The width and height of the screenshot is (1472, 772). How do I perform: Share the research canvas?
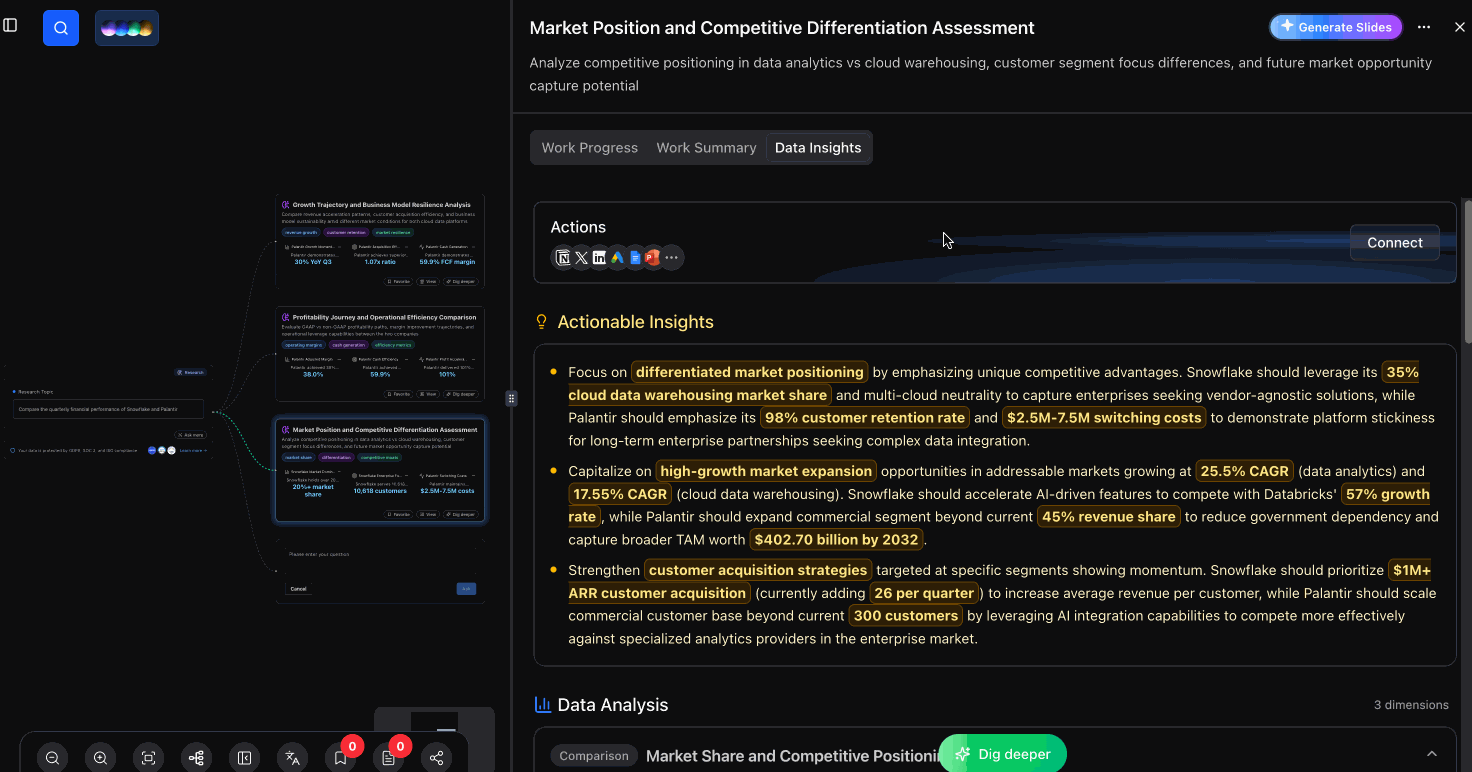coord(436,758)
